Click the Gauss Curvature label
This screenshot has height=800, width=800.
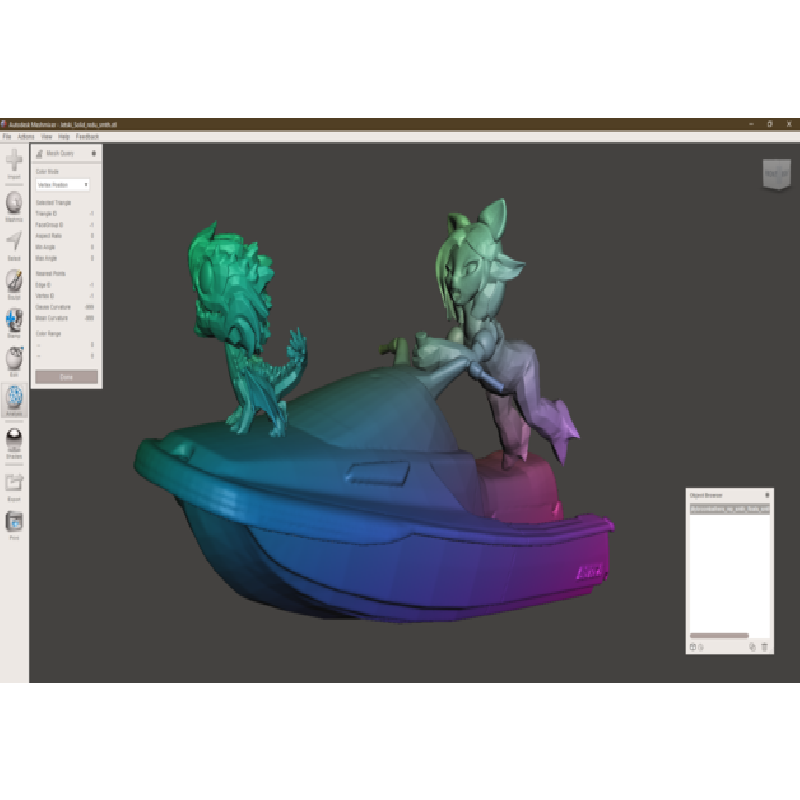(53, 307)
